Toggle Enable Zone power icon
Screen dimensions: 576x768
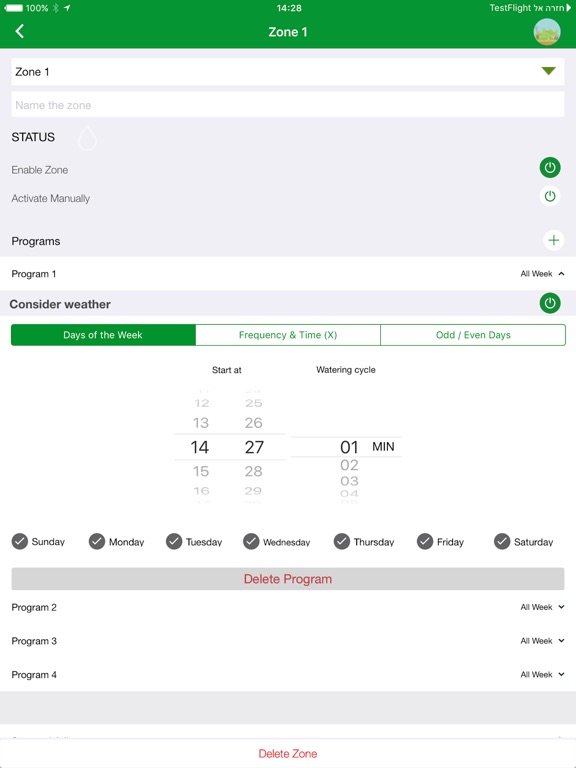coord(550,168)
